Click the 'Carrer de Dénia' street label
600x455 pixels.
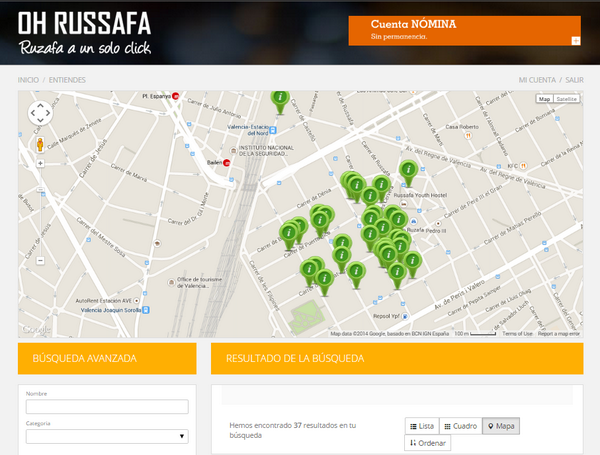pyautogui.click(x=314, y=199)
